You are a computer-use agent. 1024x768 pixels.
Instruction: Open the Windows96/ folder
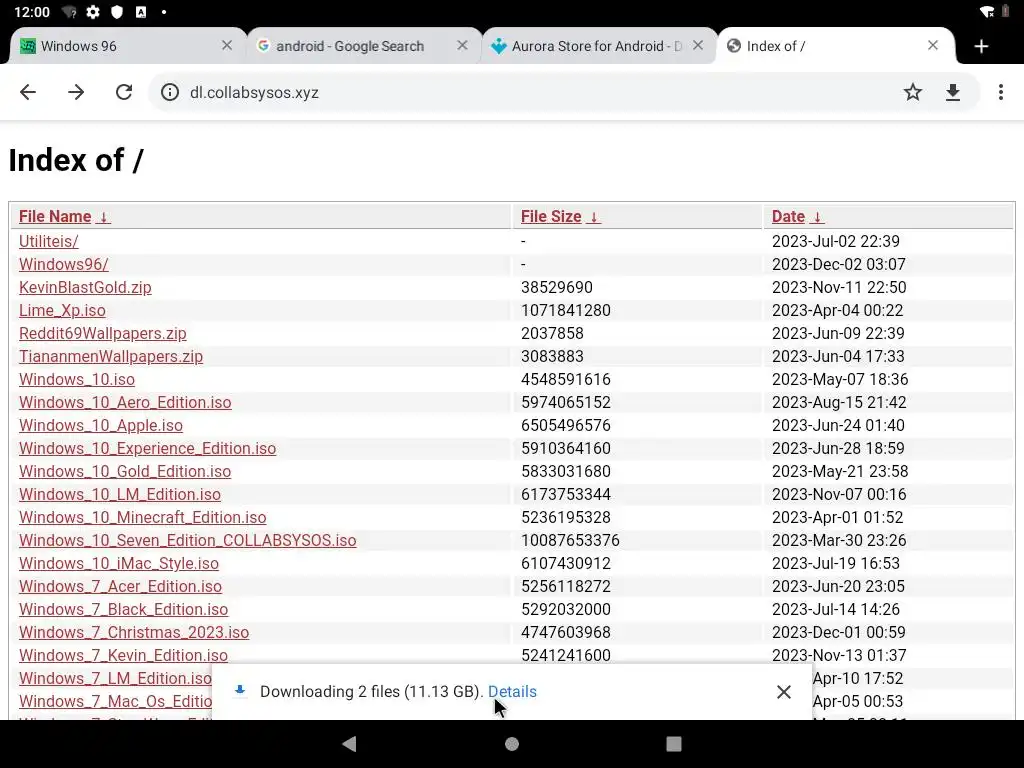63,264
